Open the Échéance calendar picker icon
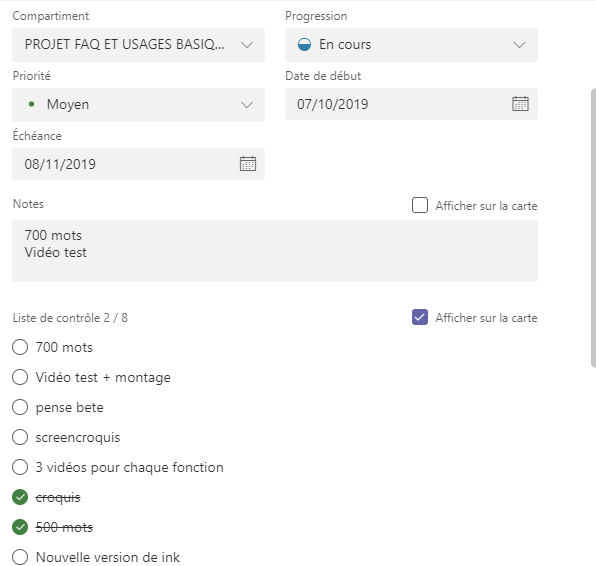The image size is (596, 566). tap(247, 164)
